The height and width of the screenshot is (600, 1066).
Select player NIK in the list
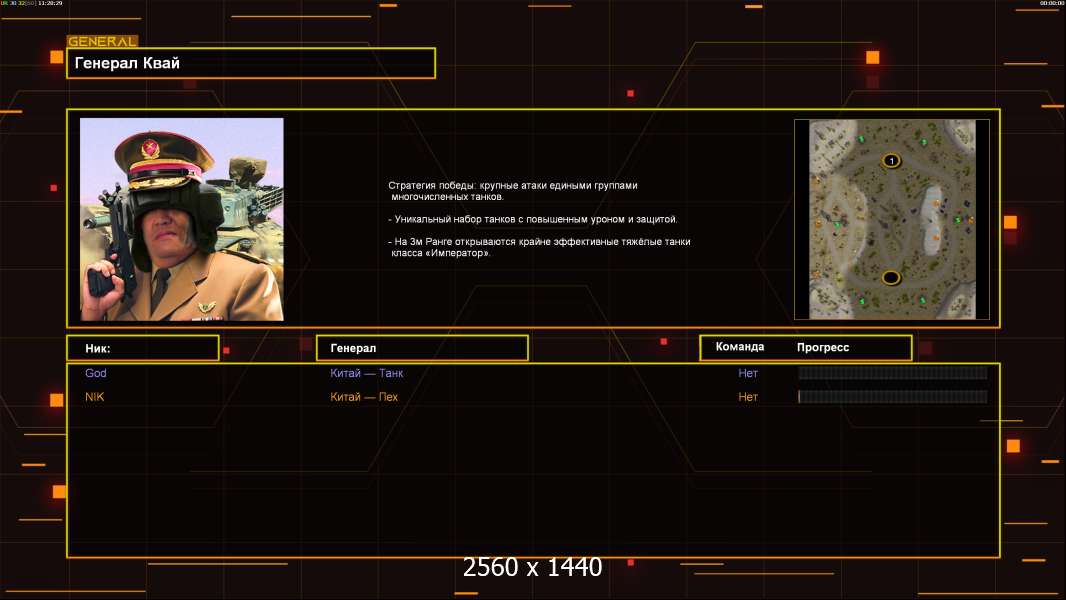[95, 397]
